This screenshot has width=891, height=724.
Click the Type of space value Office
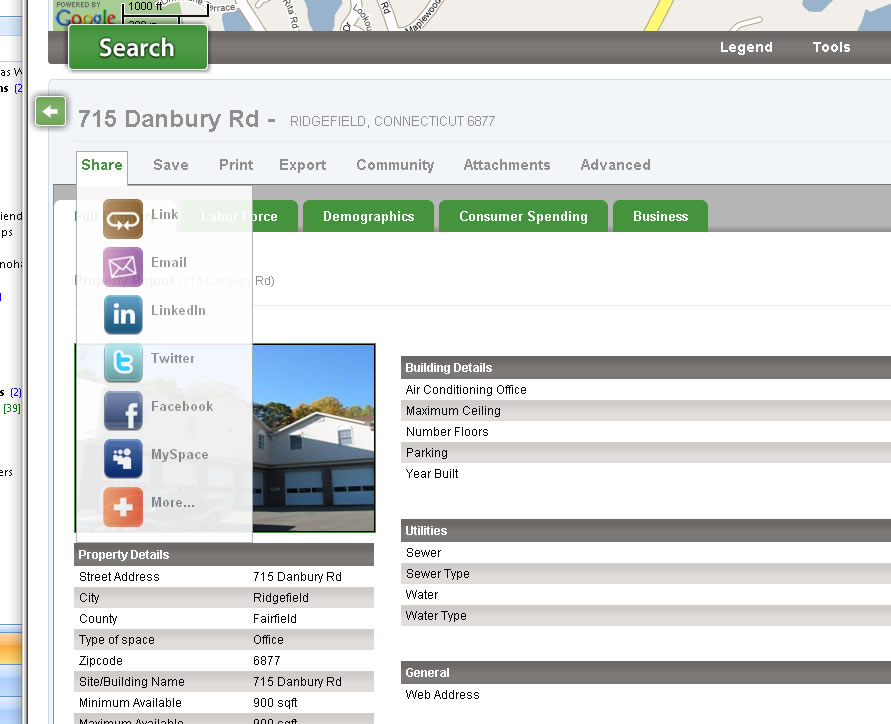[x=268, y=640]
